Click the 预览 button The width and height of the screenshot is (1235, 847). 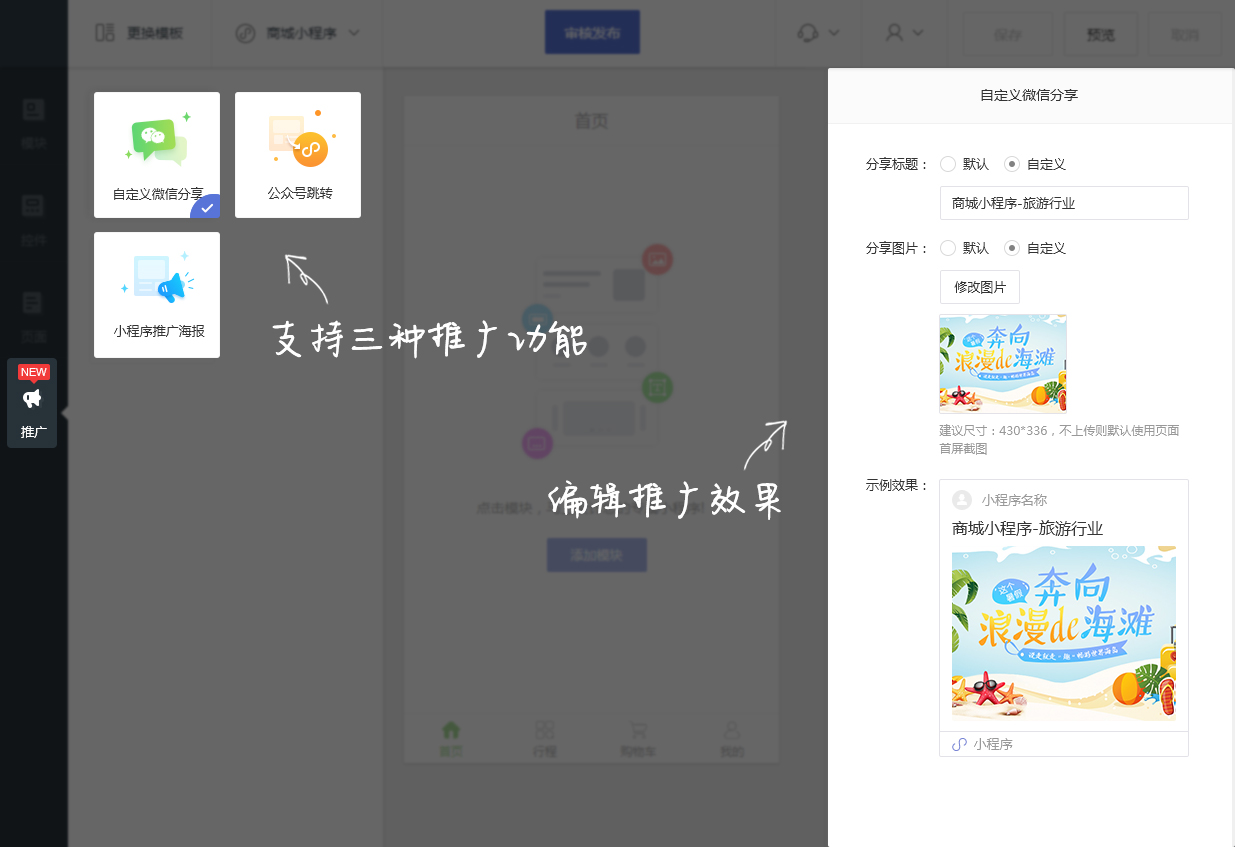pos(1101,34)
